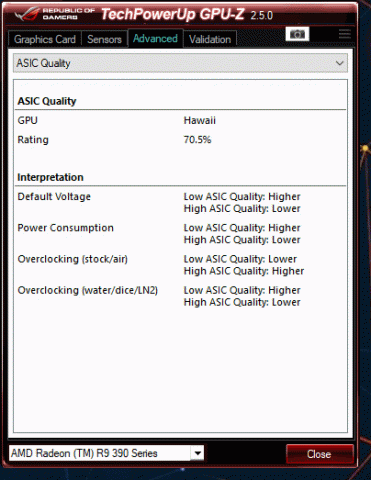Select the Advanced tab
The image size is (371, 480).
click(x=155, y=39)
